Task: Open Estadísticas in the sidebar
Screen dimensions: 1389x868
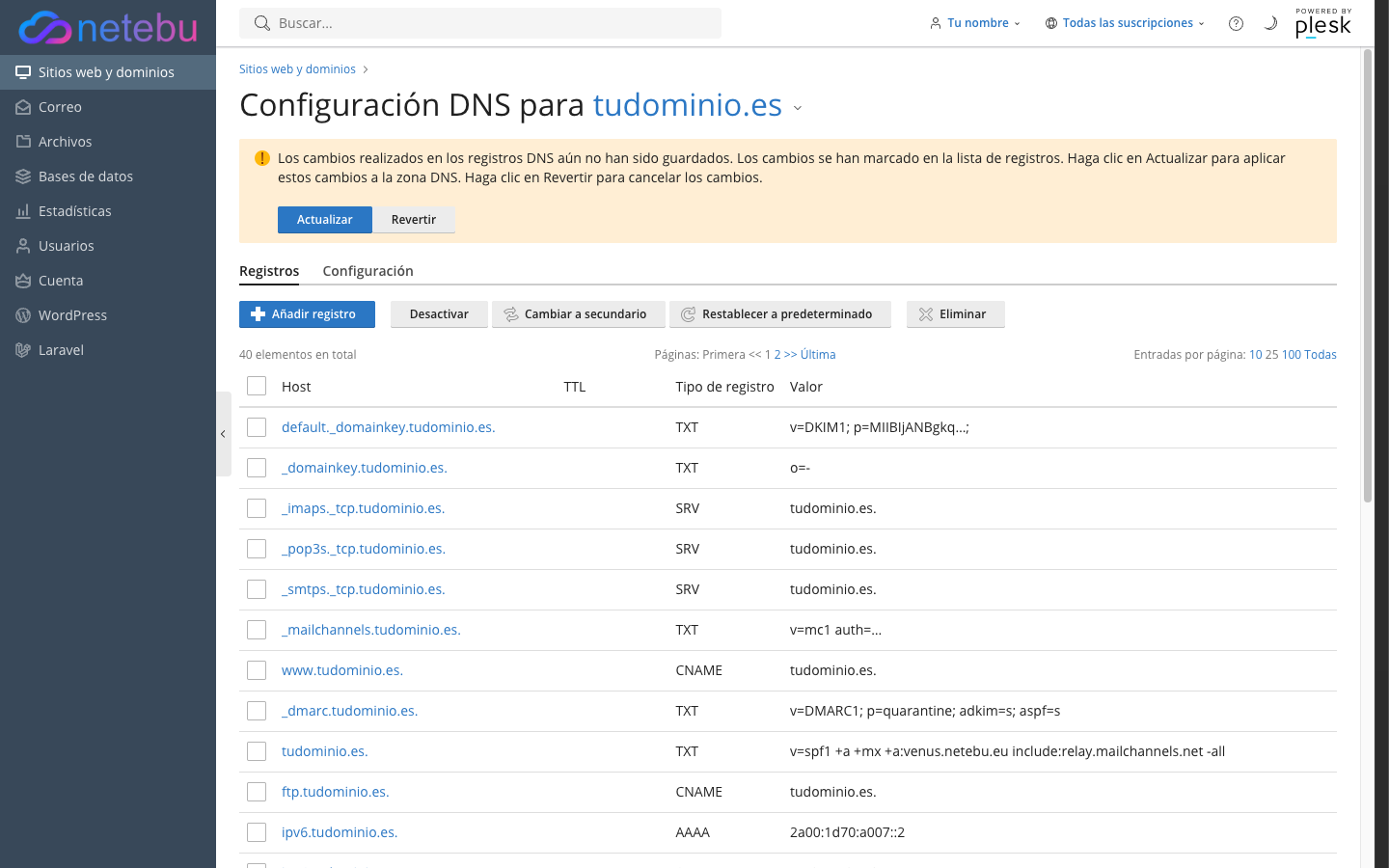Action: (x=108, y=211)
